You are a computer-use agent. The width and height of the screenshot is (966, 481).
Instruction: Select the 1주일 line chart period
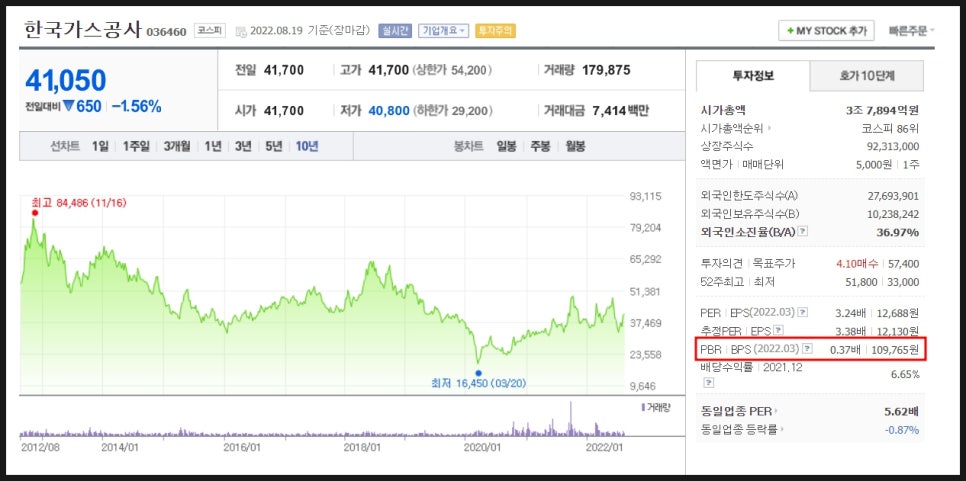pyautogui.click(x=136, y=147)
